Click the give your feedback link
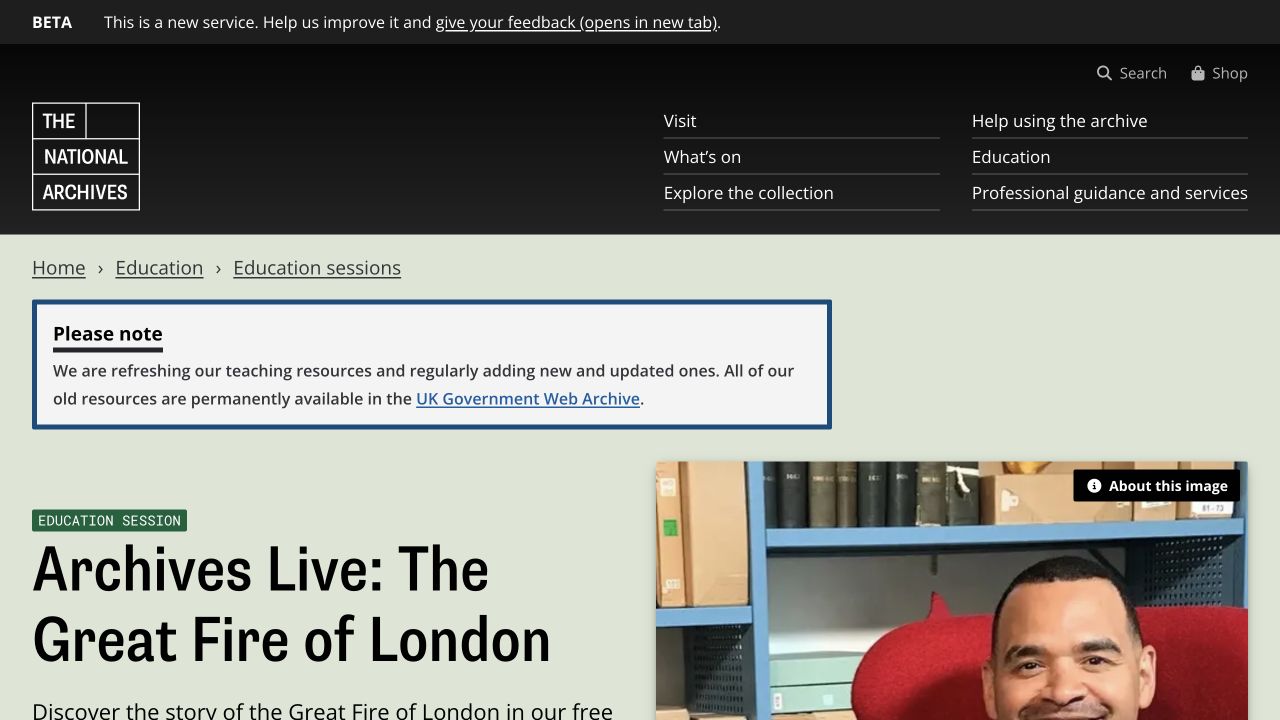This screenshot has width=1280, height=720. (x=576, y=22)
